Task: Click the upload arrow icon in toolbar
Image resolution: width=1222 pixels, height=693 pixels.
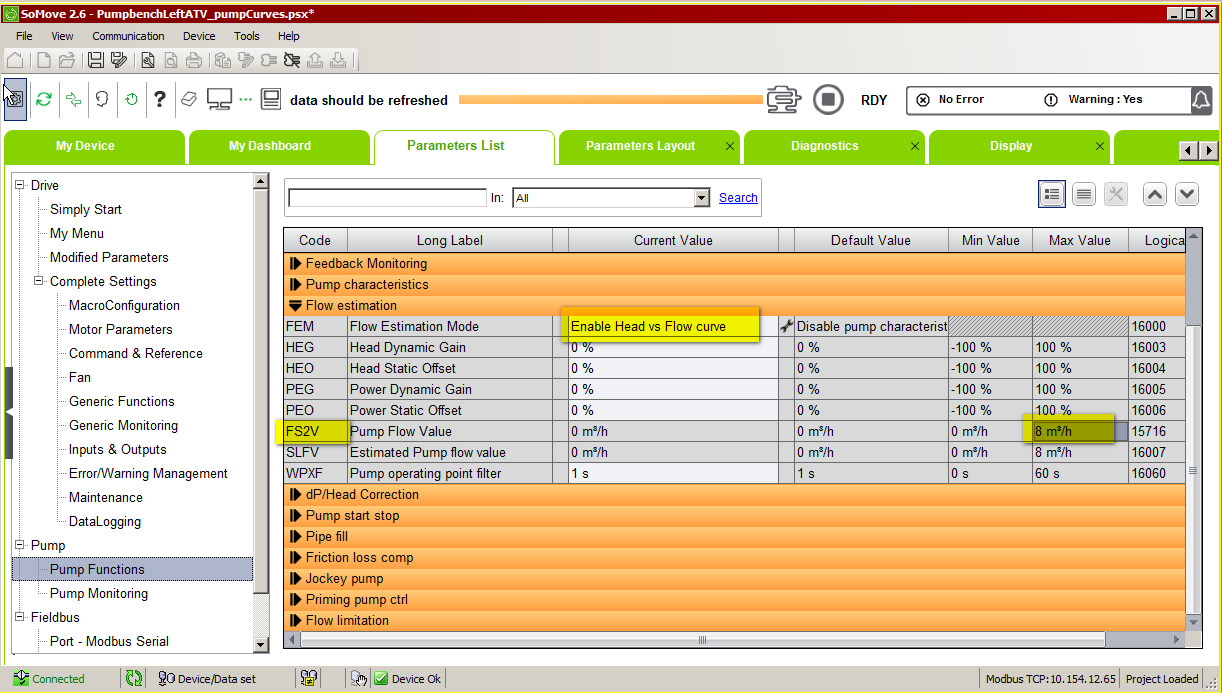Action: [314, 60]
